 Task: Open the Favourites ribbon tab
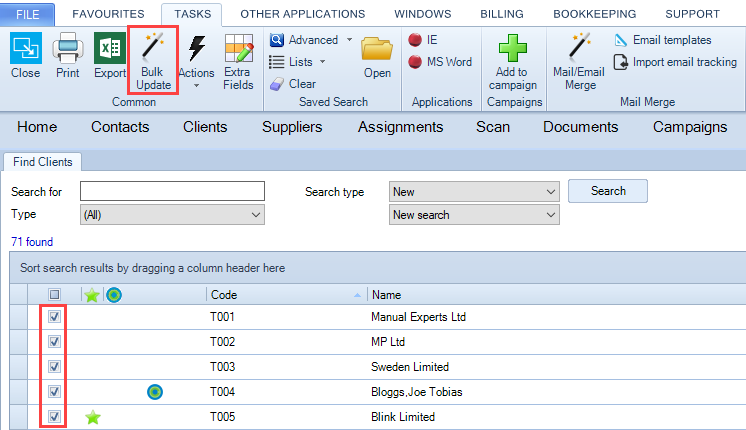pyautogui.click(x=108, y=14)
